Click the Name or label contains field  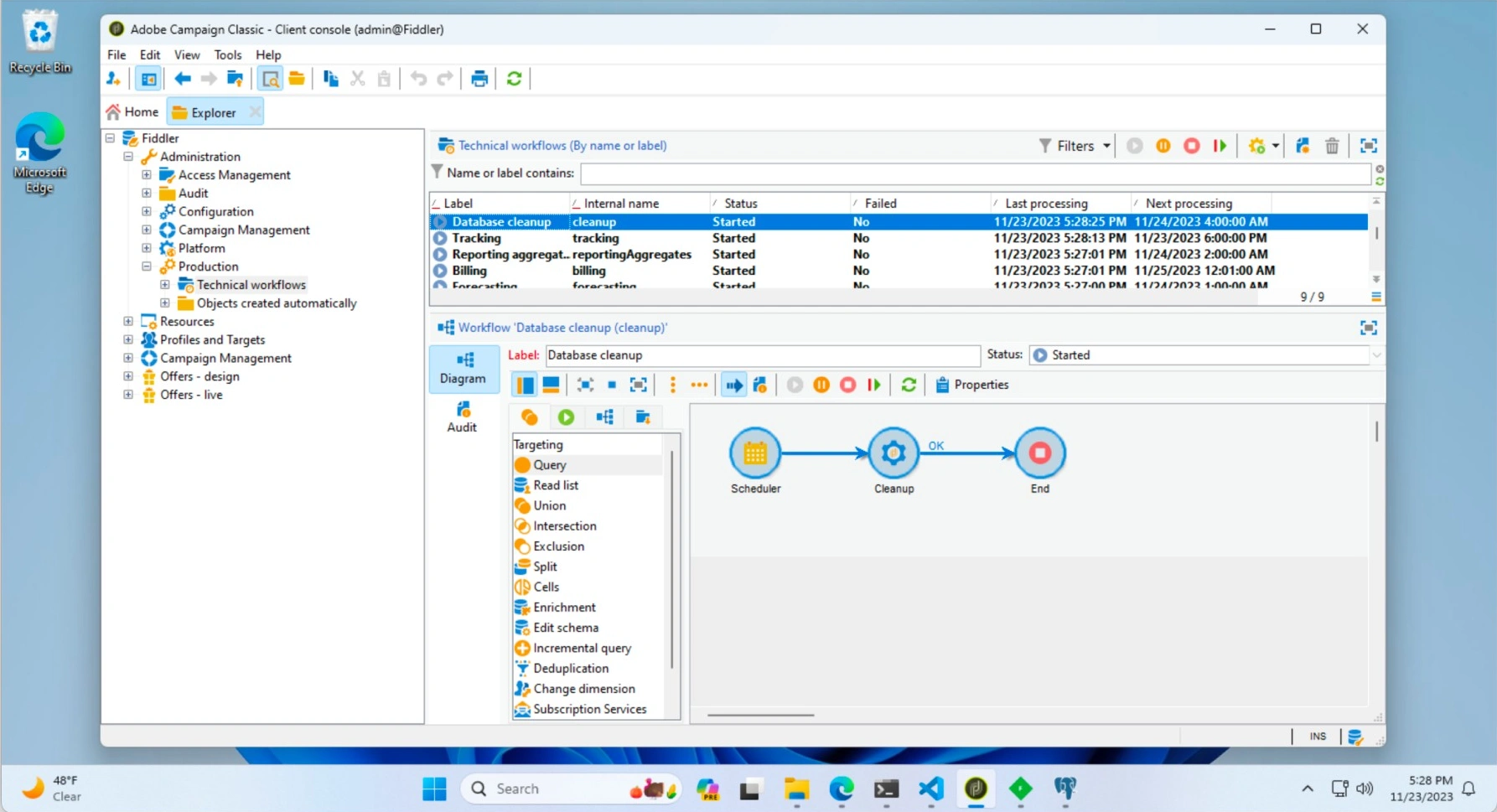pos(976,173)
